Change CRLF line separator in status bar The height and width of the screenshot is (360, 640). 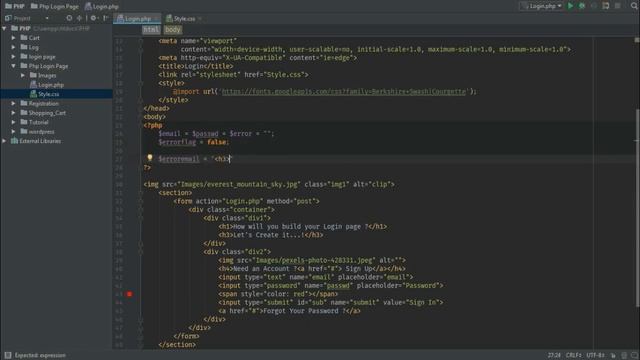[x=574, y=356]
